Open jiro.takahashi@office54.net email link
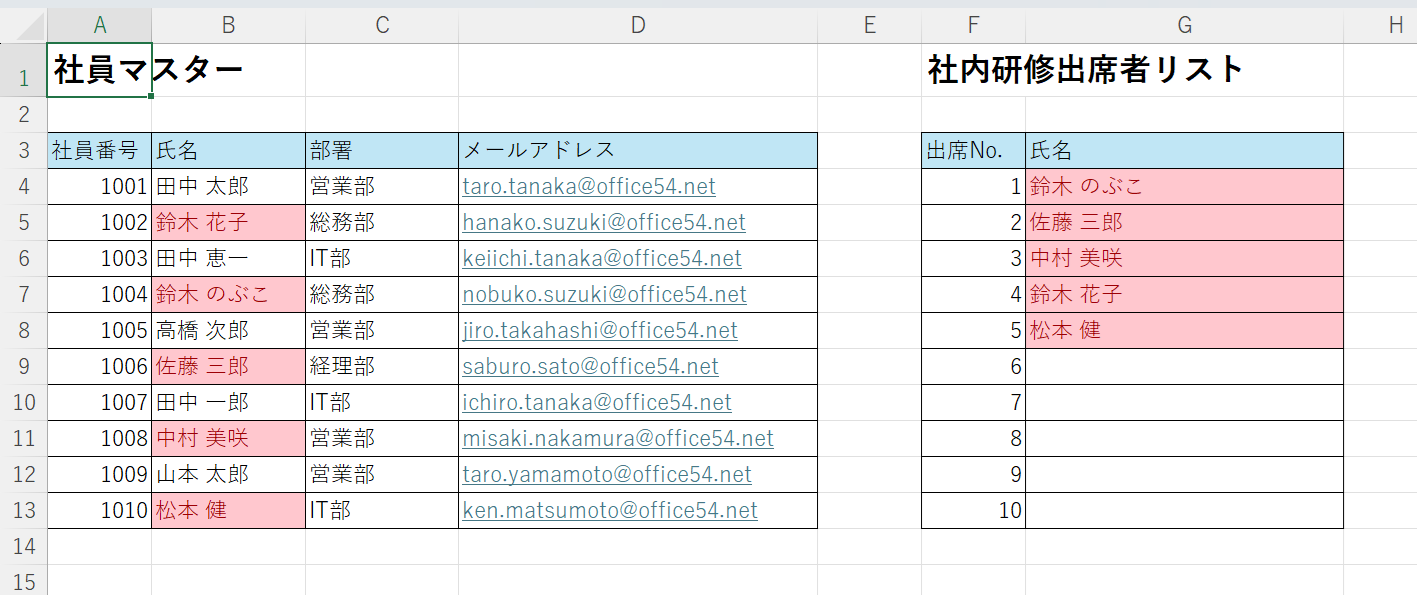1417x595 pixels. tap(600, 330)
